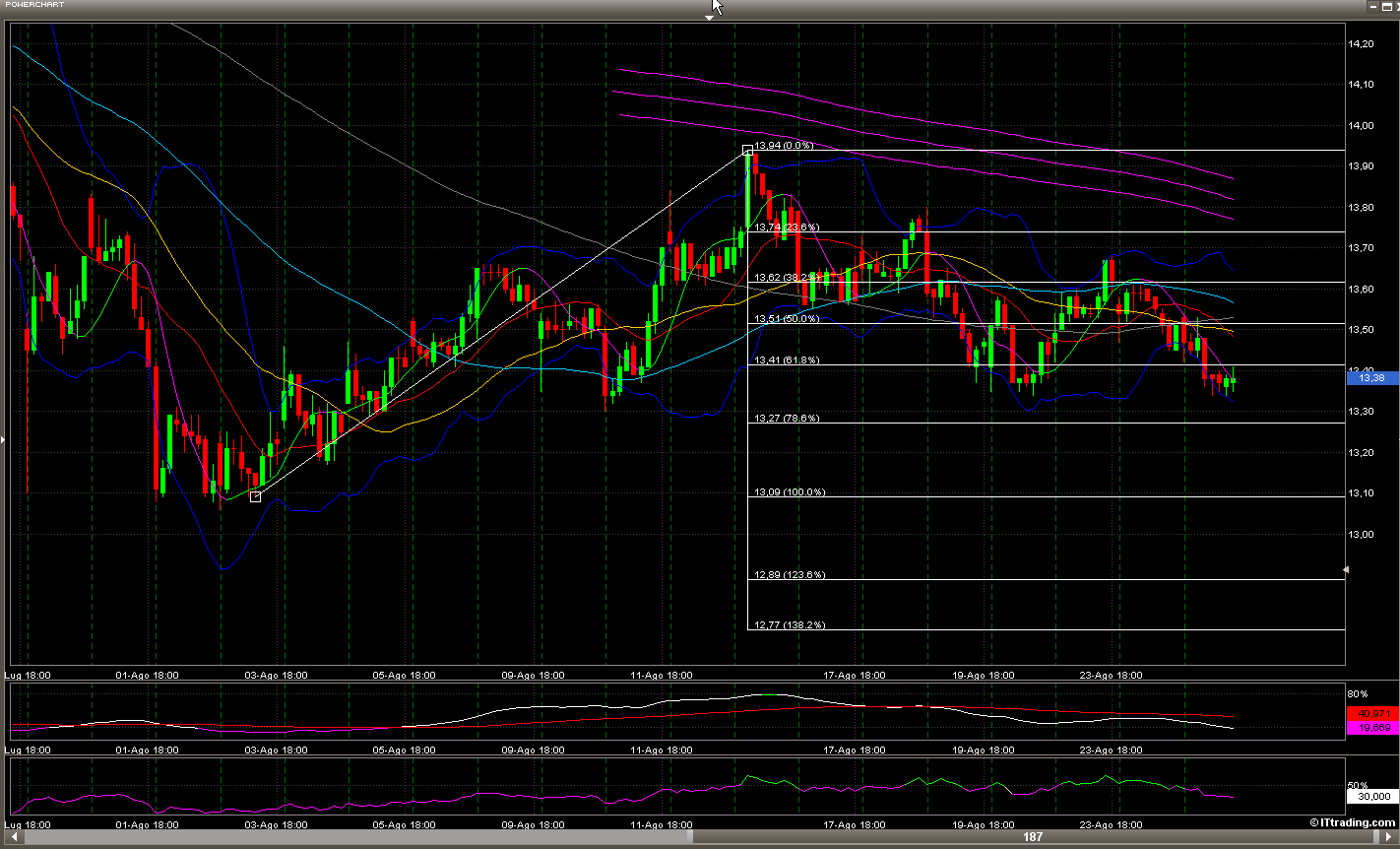Click the 13,20 price axis label

coord(1361,452)
